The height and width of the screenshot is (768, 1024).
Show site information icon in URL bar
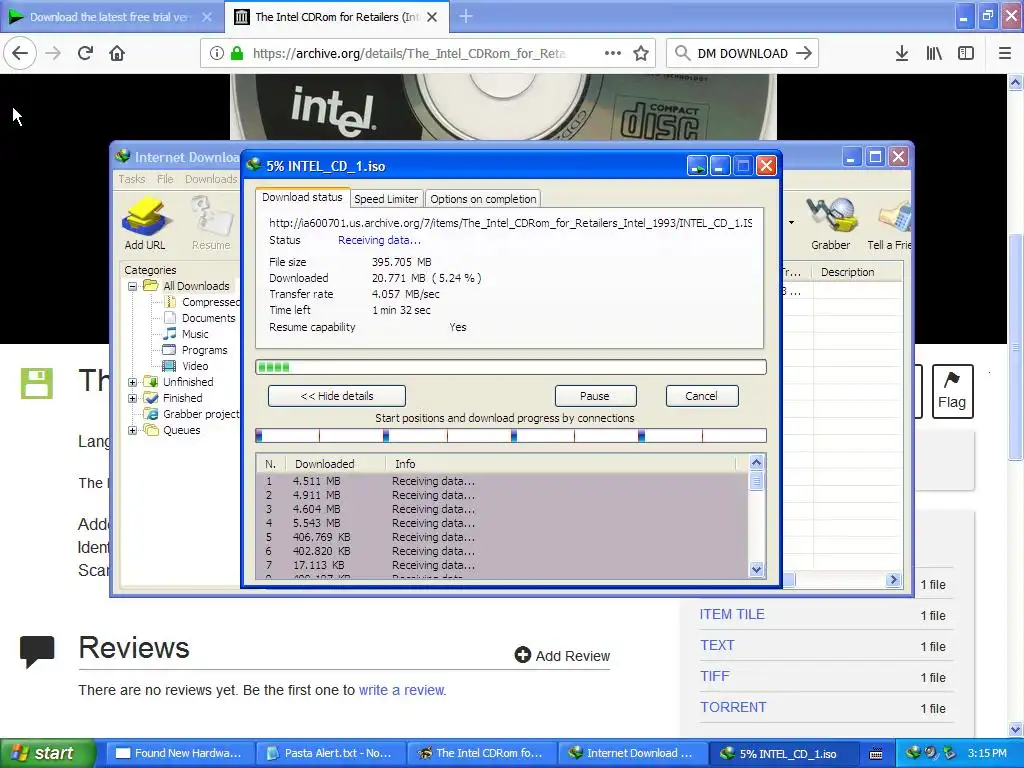(x=216, y=54)
